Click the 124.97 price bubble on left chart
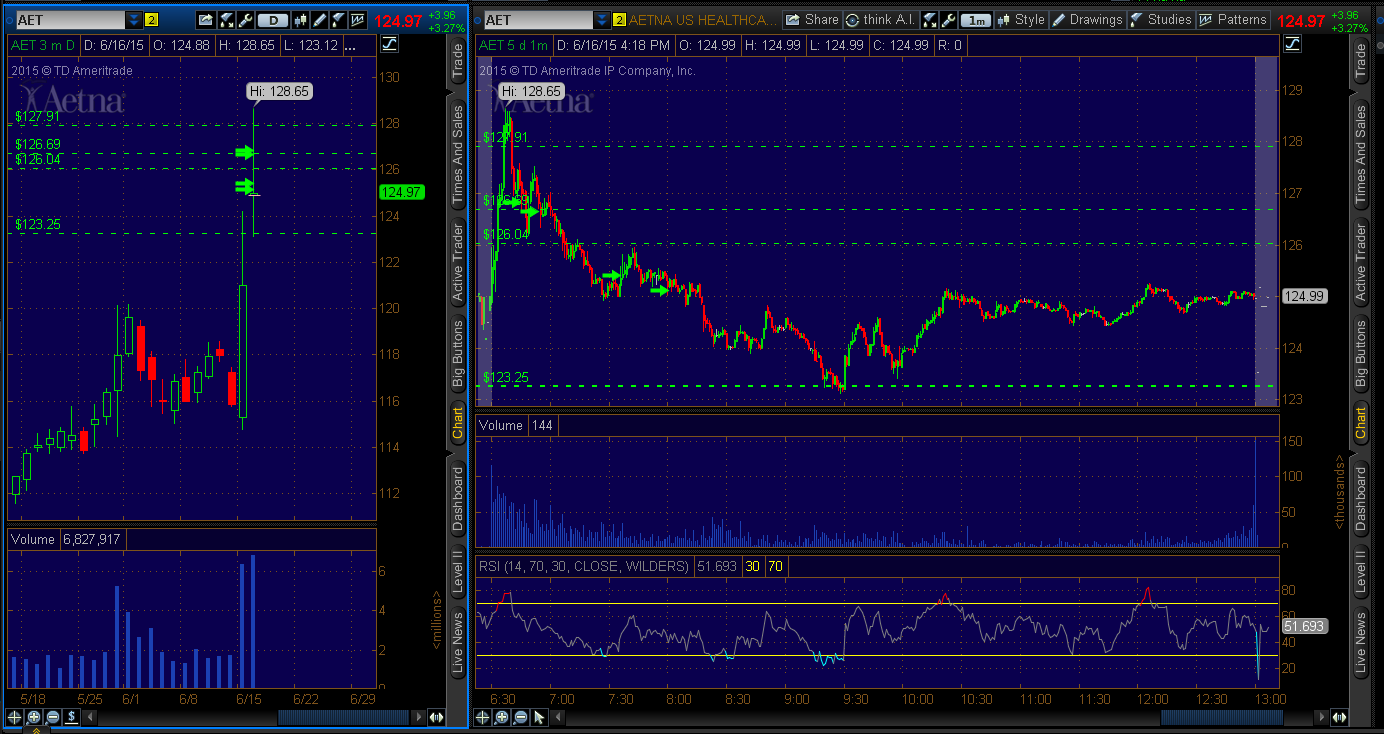This screenshot has height=734, width=1384. [x=403, y=192]
